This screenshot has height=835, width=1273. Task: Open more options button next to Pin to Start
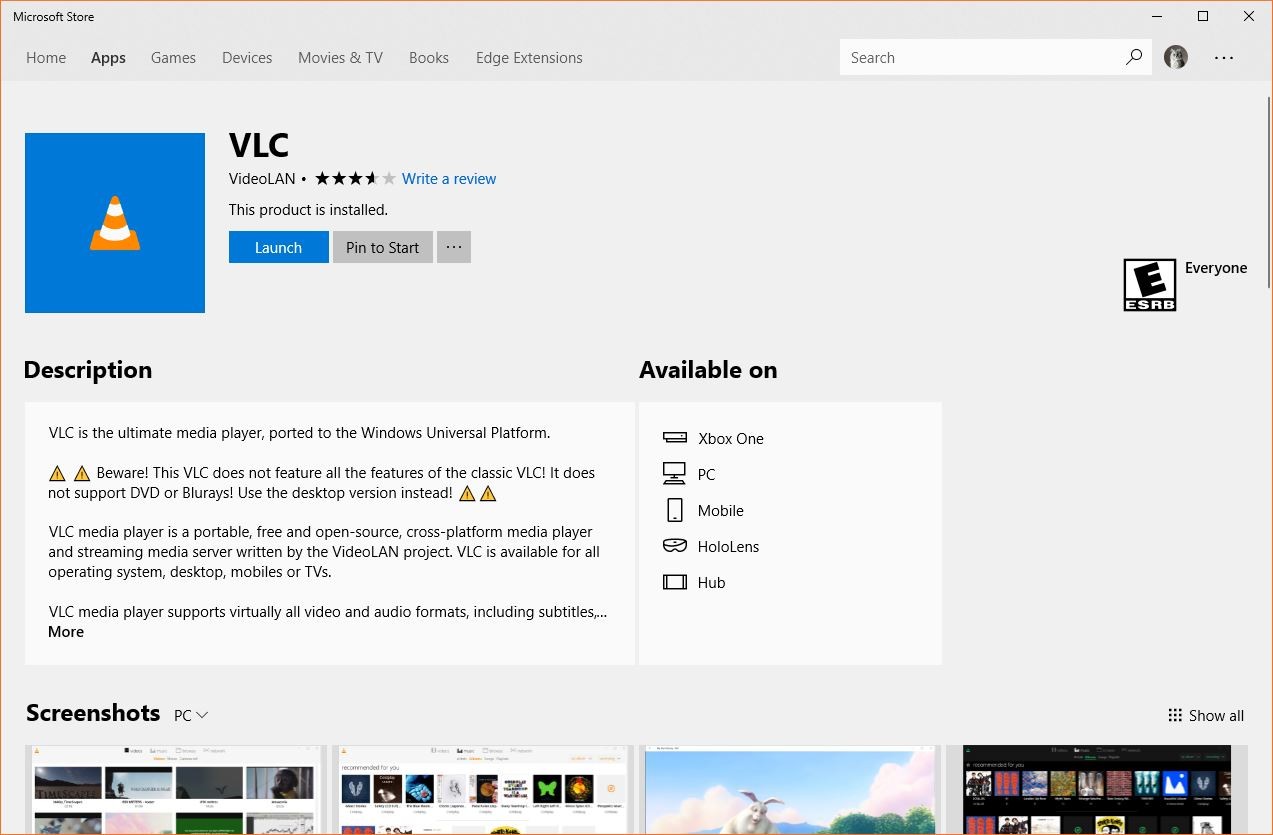click(454, 247)
